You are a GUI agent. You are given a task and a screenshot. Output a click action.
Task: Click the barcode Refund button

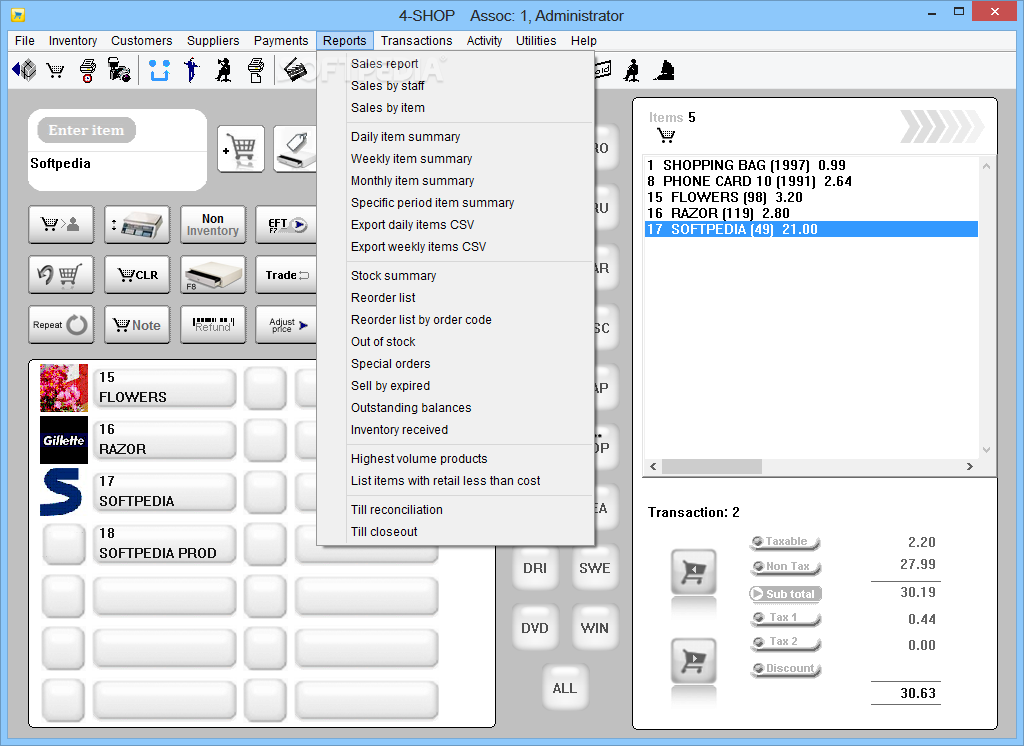pyautogui.click(x=213, y=325)
